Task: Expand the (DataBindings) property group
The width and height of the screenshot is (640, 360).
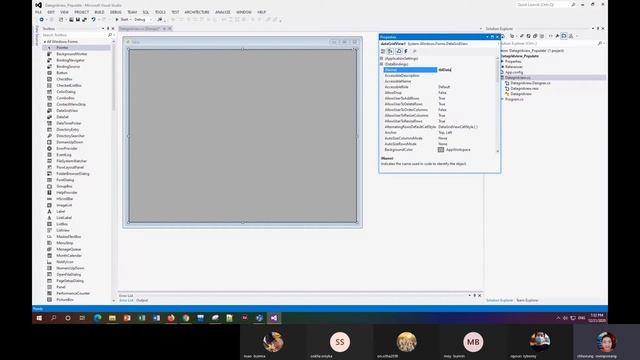Action: [382, 64]
